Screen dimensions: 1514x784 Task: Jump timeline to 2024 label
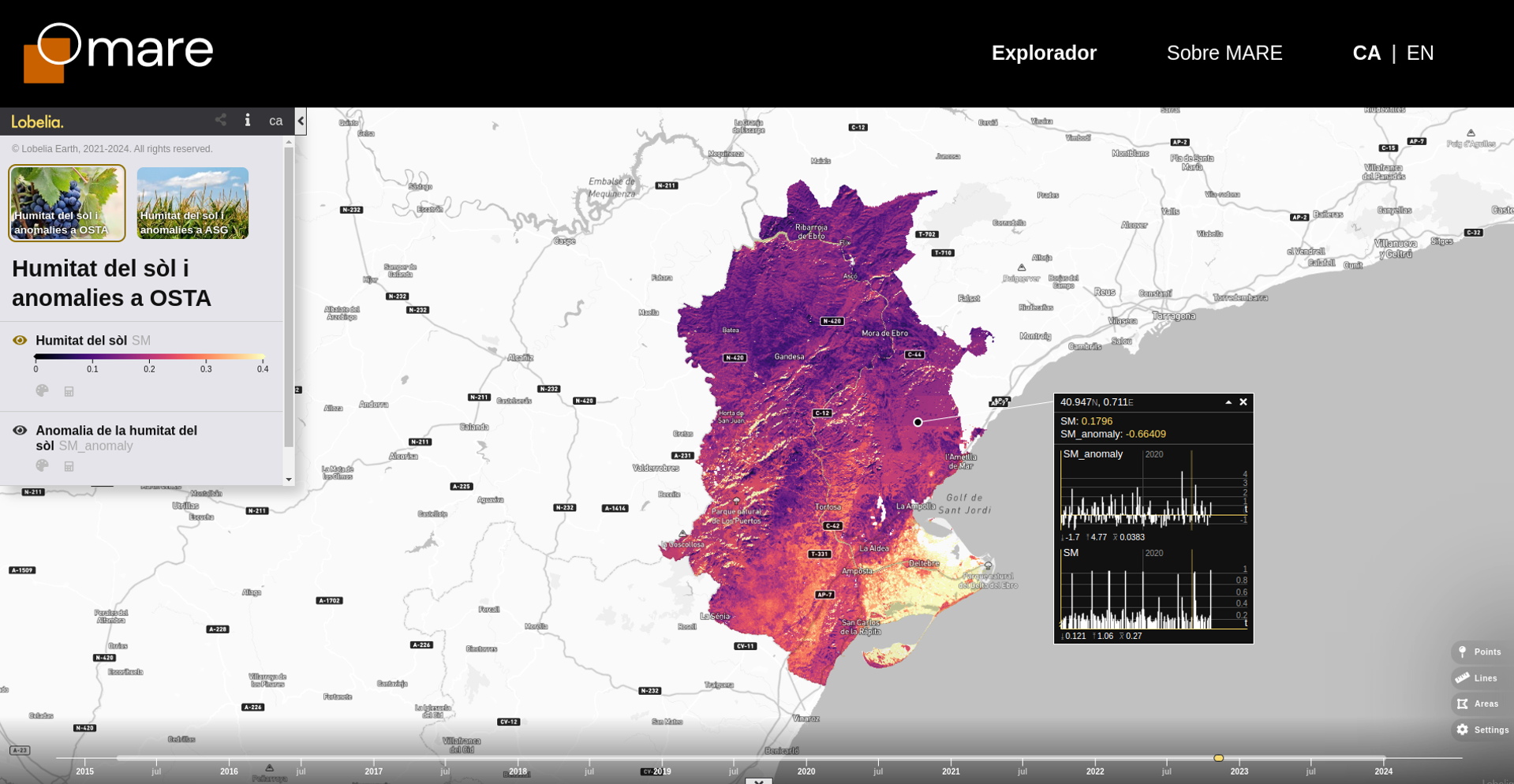1384,771
